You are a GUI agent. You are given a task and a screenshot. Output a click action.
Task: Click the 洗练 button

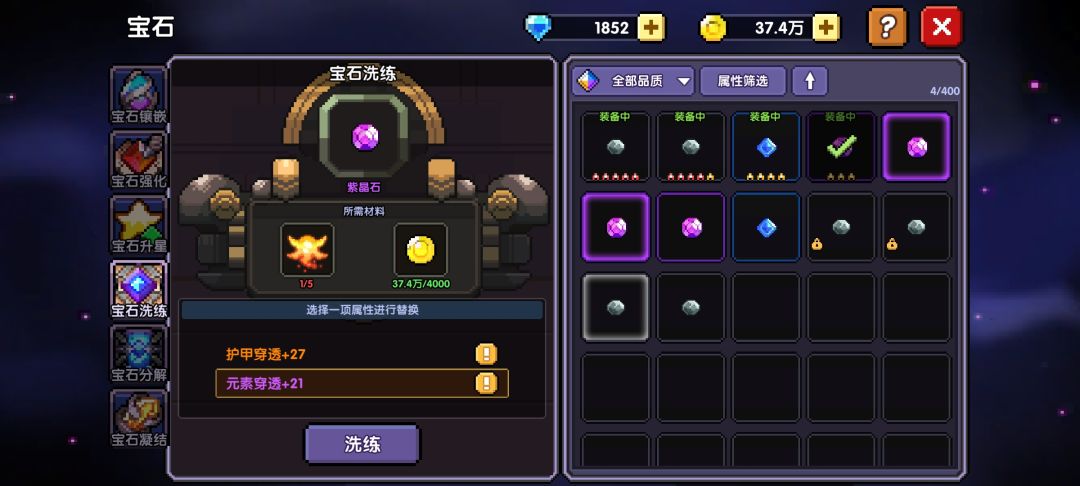click(x=362, y=444)
